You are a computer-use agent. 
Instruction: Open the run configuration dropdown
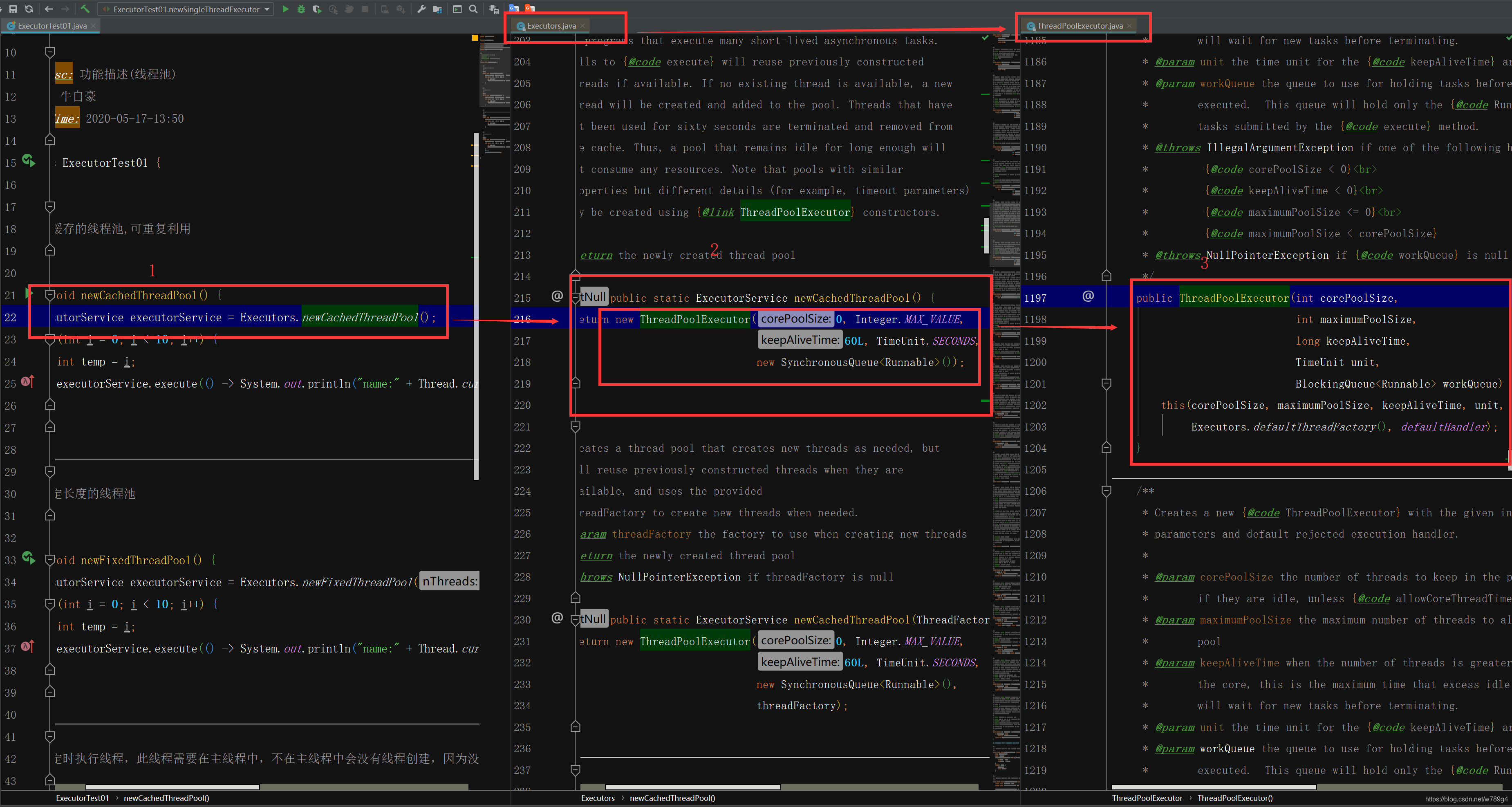[186, 9]
